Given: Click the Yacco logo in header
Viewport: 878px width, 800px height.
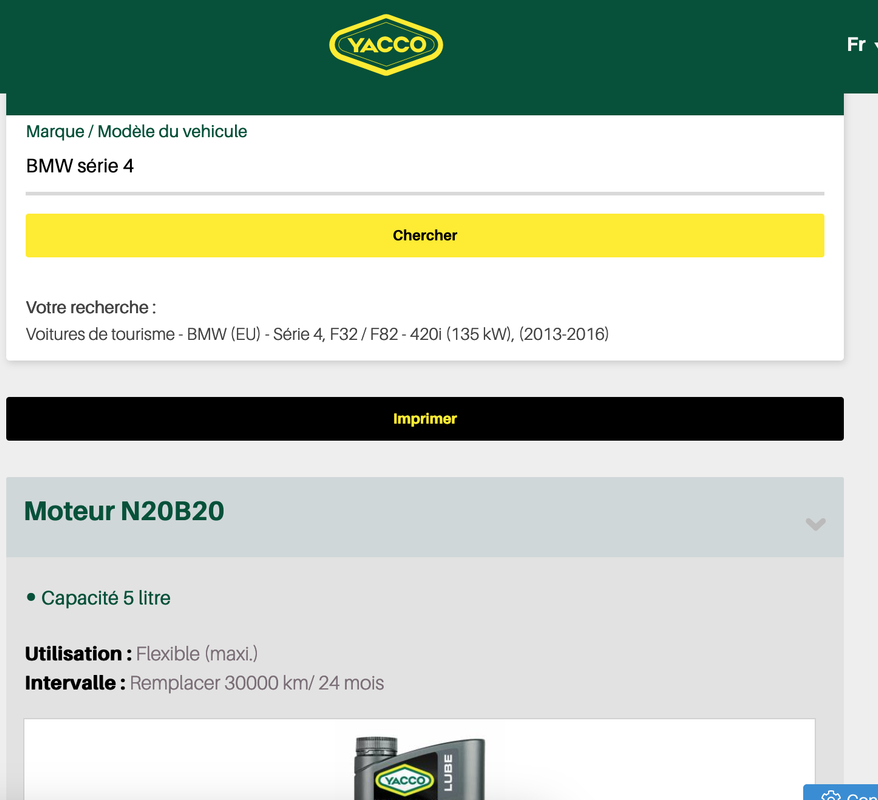Looking at the screenshot, I should click(386, 45).
